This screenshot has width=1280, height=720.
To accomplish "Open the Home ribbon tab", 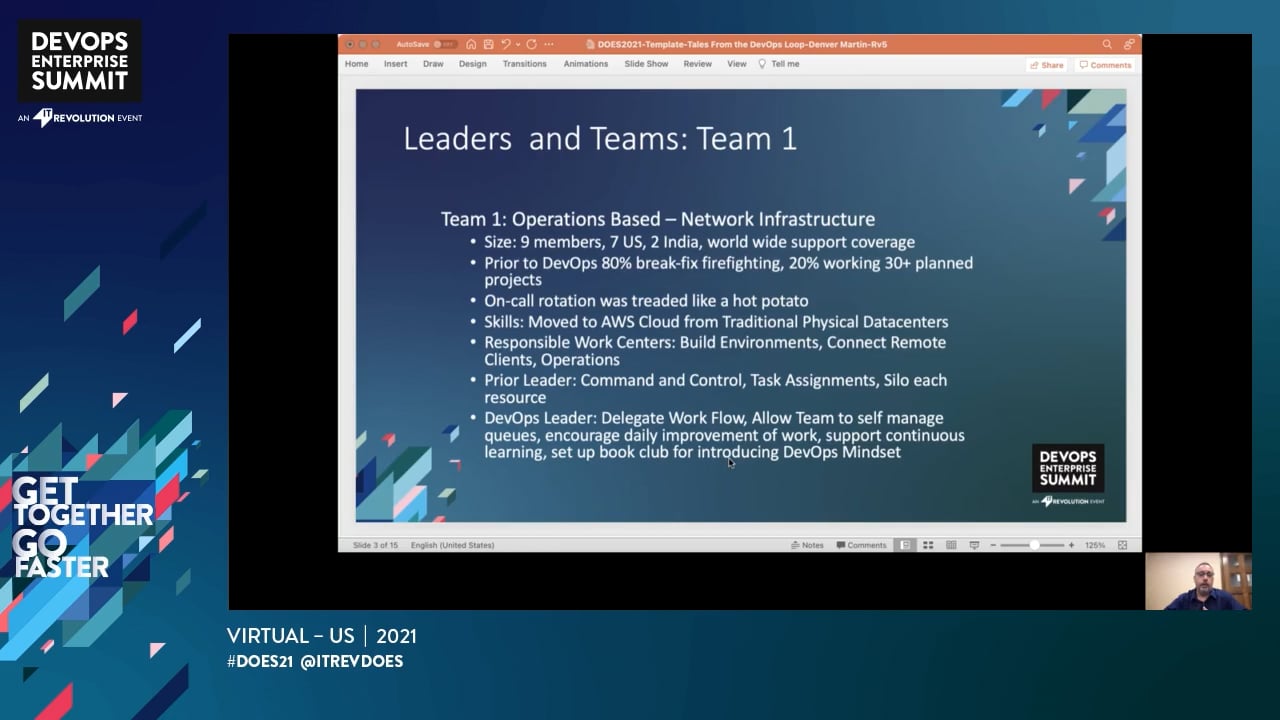I will (x=357, y=64).
